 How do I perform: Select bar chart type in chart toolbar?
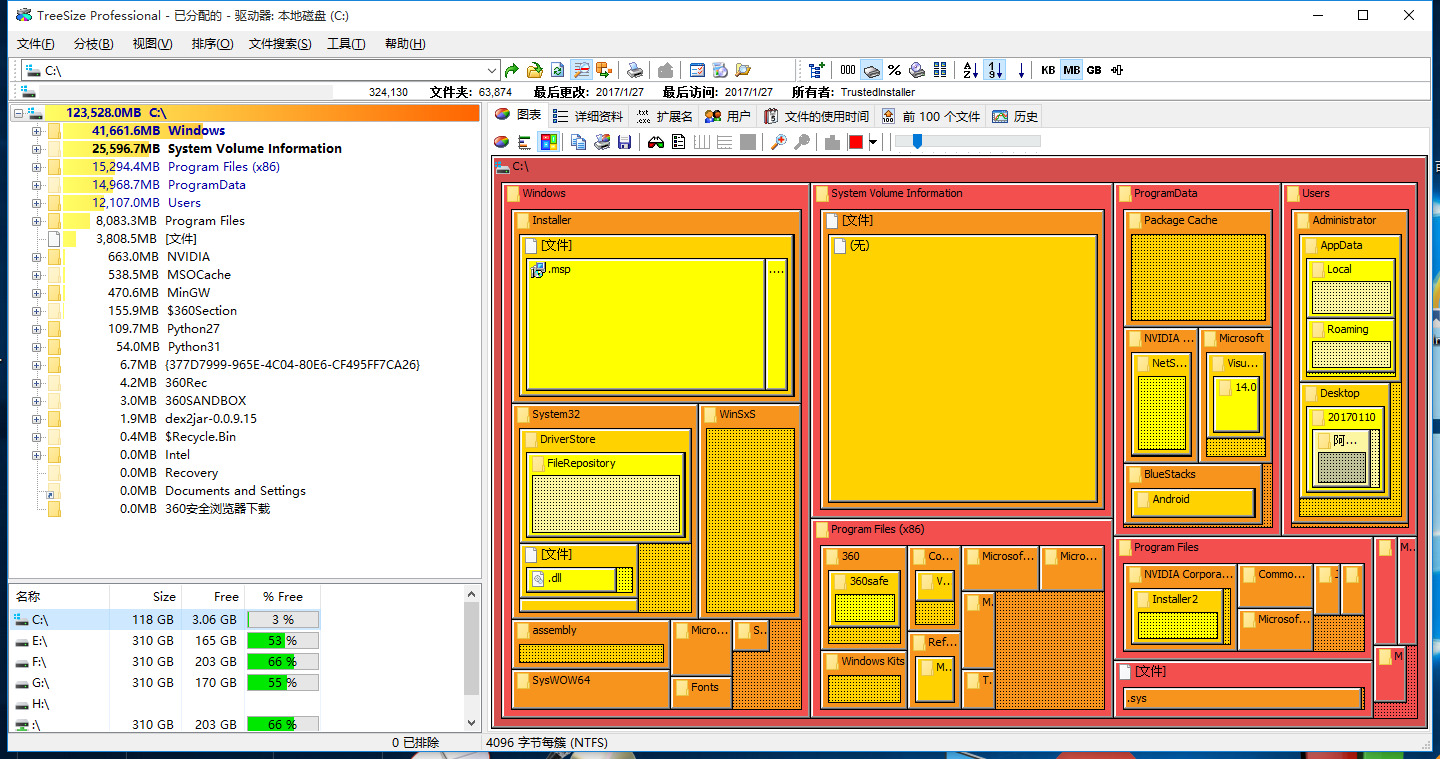click(x=525, y=142)
